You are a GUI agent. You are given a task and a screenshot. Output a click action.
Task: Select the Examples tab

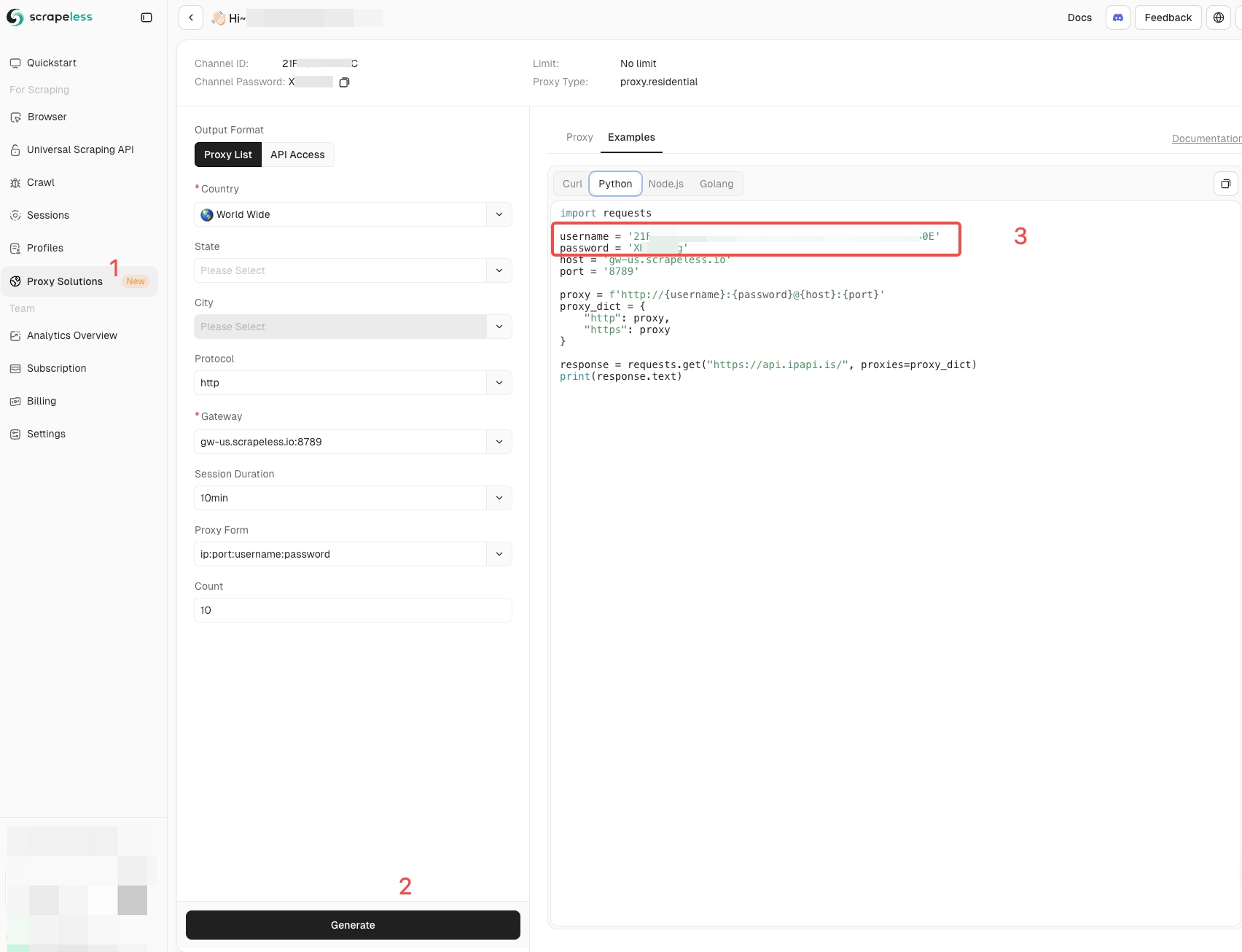tap(631, 137)
